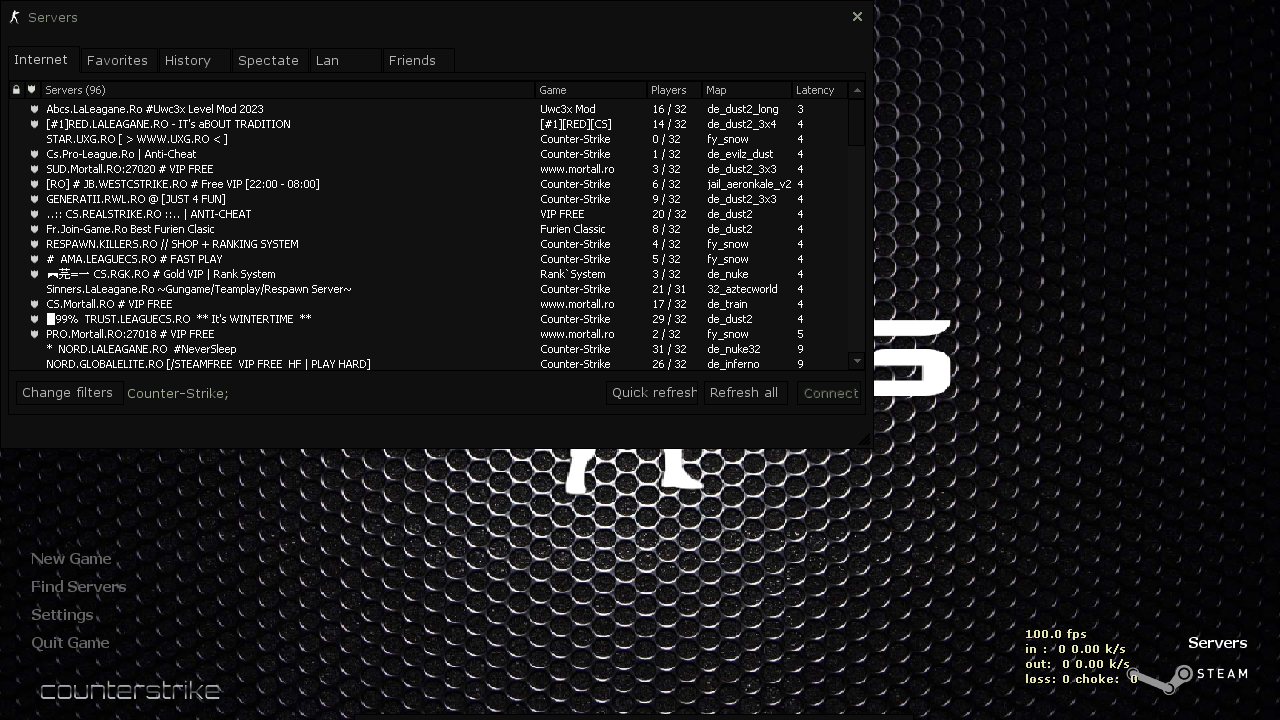1280x720 pixels.
Task: Click the shield icon beside Cs.Pro-League.Ro server
Action: tap(34, 154)
